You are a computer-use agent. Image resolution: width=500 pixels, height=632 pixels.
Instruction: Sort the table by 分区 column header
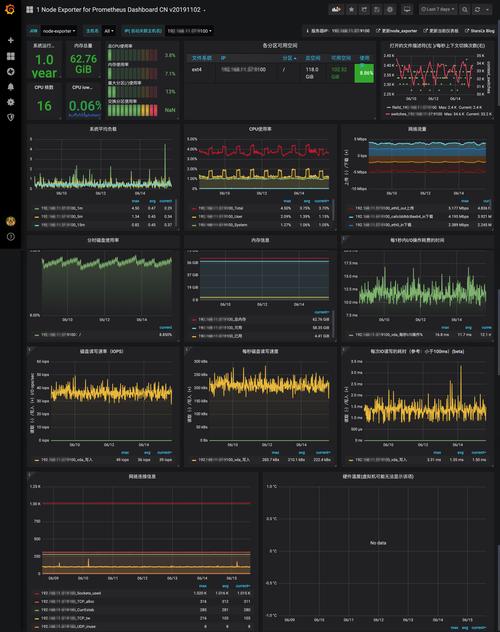[x=289, y=58]
